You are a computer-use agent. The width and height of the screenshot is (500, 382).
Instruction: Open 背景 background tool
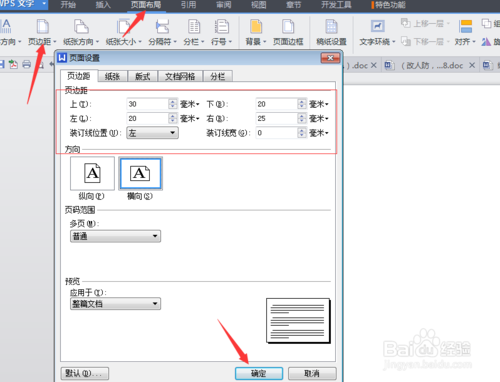256,33
